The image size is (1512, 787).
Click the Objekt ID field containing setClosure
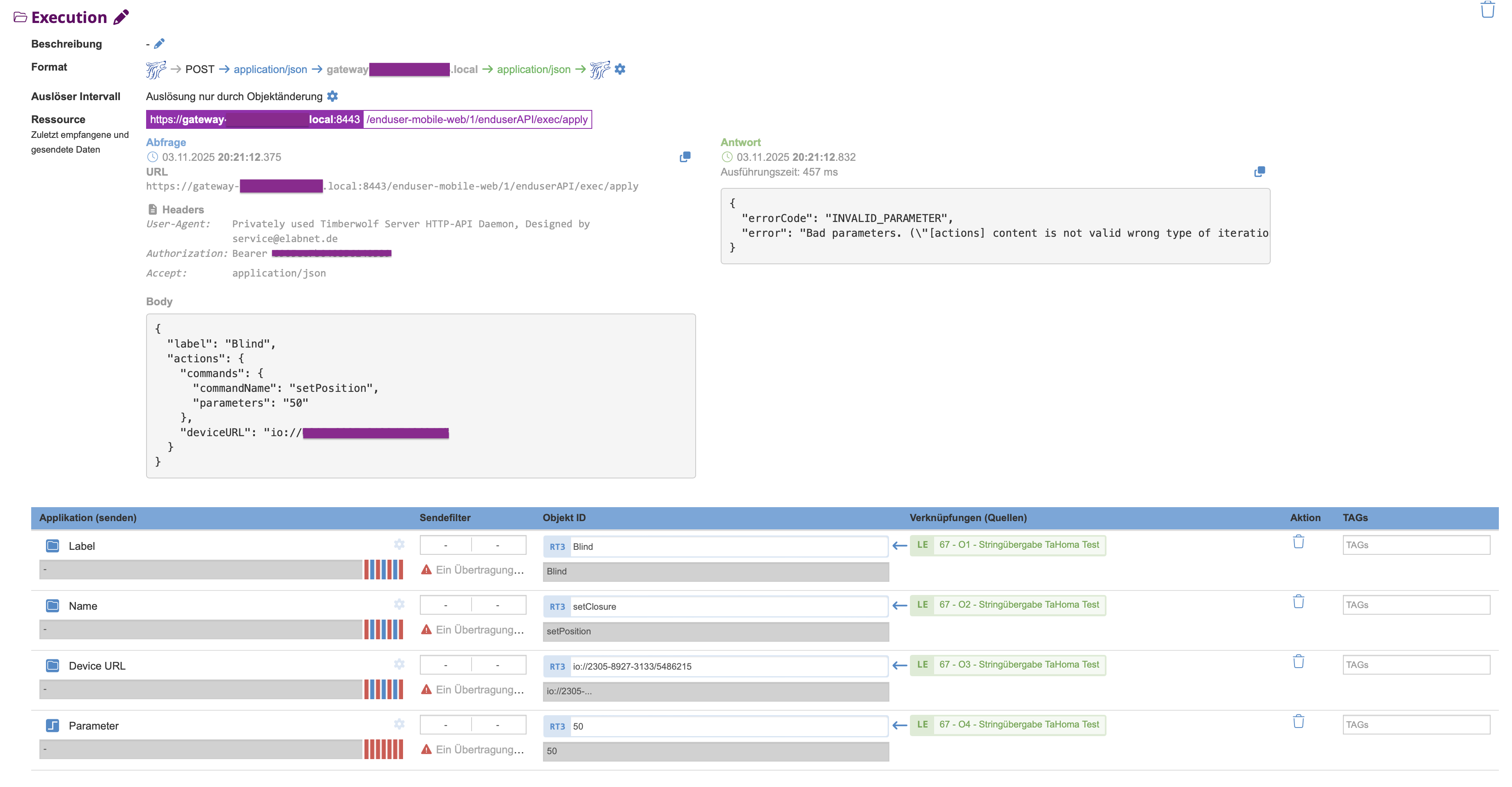(728, 606)
